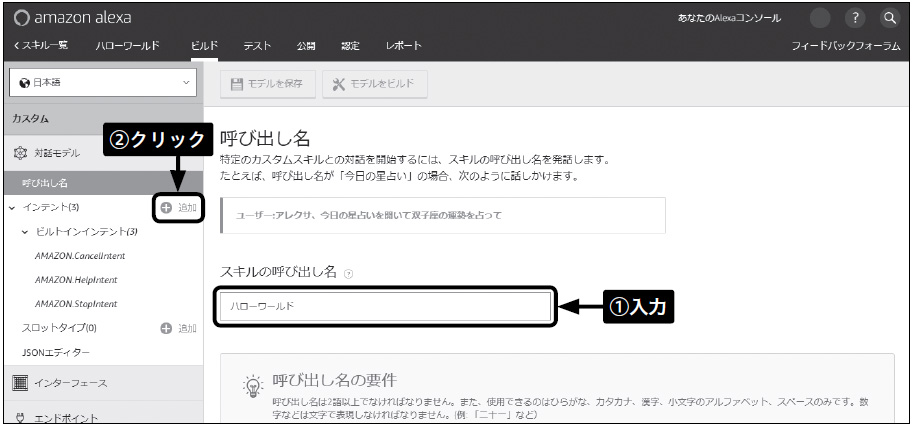The width and height of the screenshot is (912, 427).
Task: Open あなたのAlexaコンソール link
Action: pyautogui.click(x=729, y=18)
